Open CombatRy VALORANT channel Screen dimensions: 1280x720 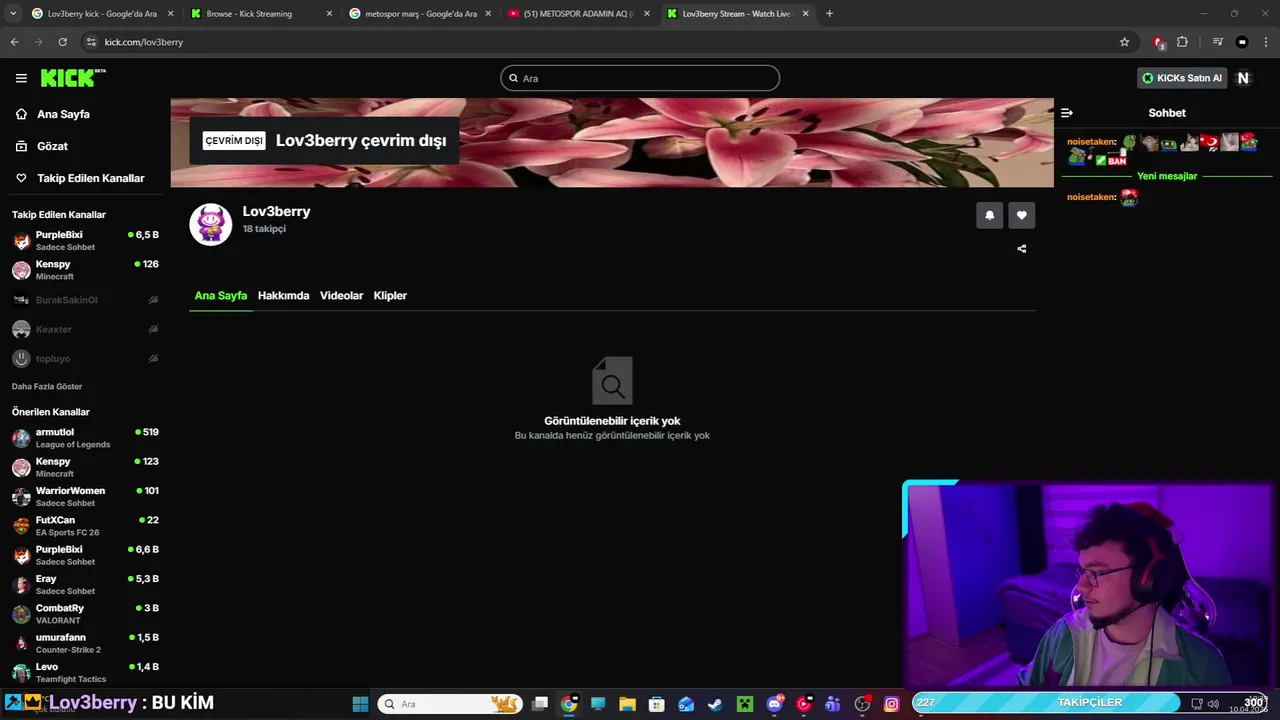click(85, 614)
